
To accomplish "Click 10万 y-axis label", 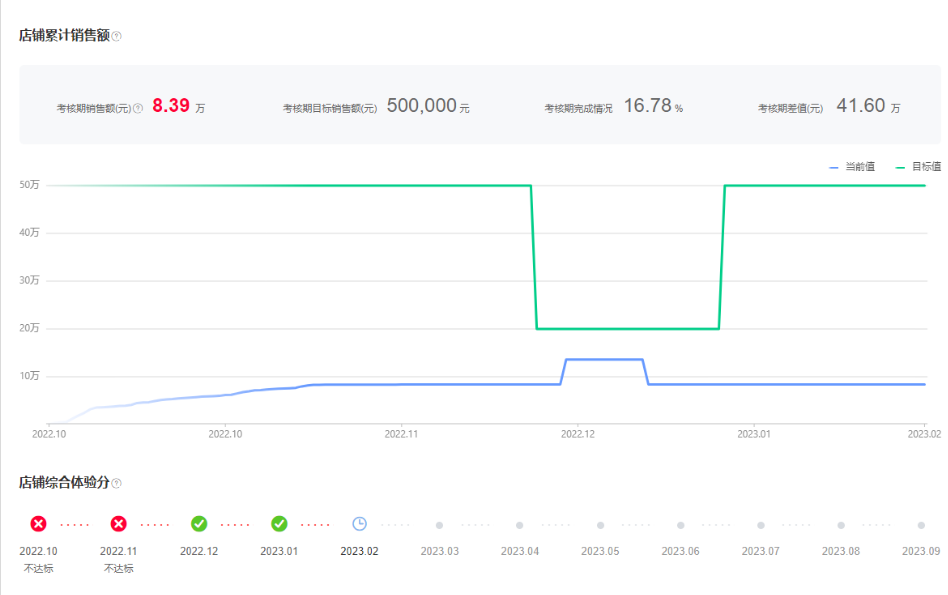I will (29, 376).
